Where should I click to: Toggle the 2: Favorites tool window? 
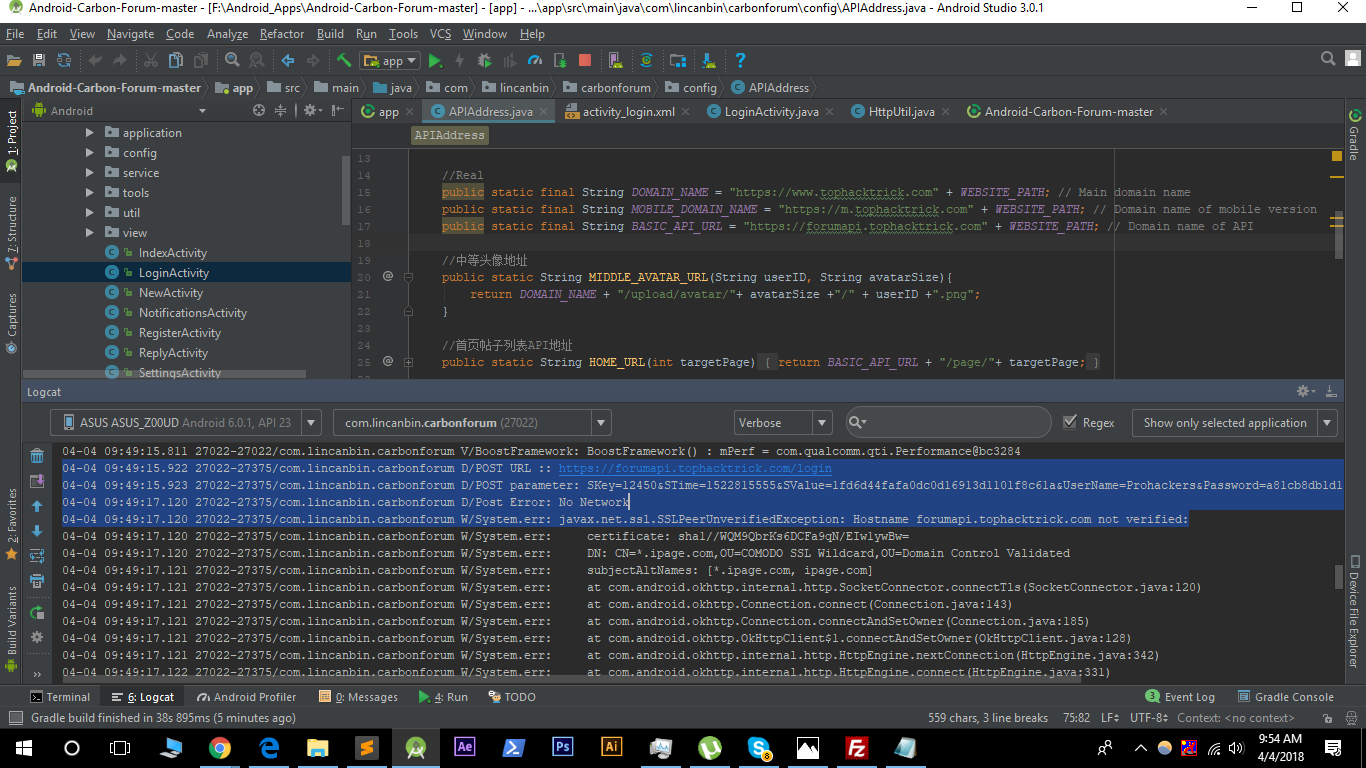tap(11, 522)
